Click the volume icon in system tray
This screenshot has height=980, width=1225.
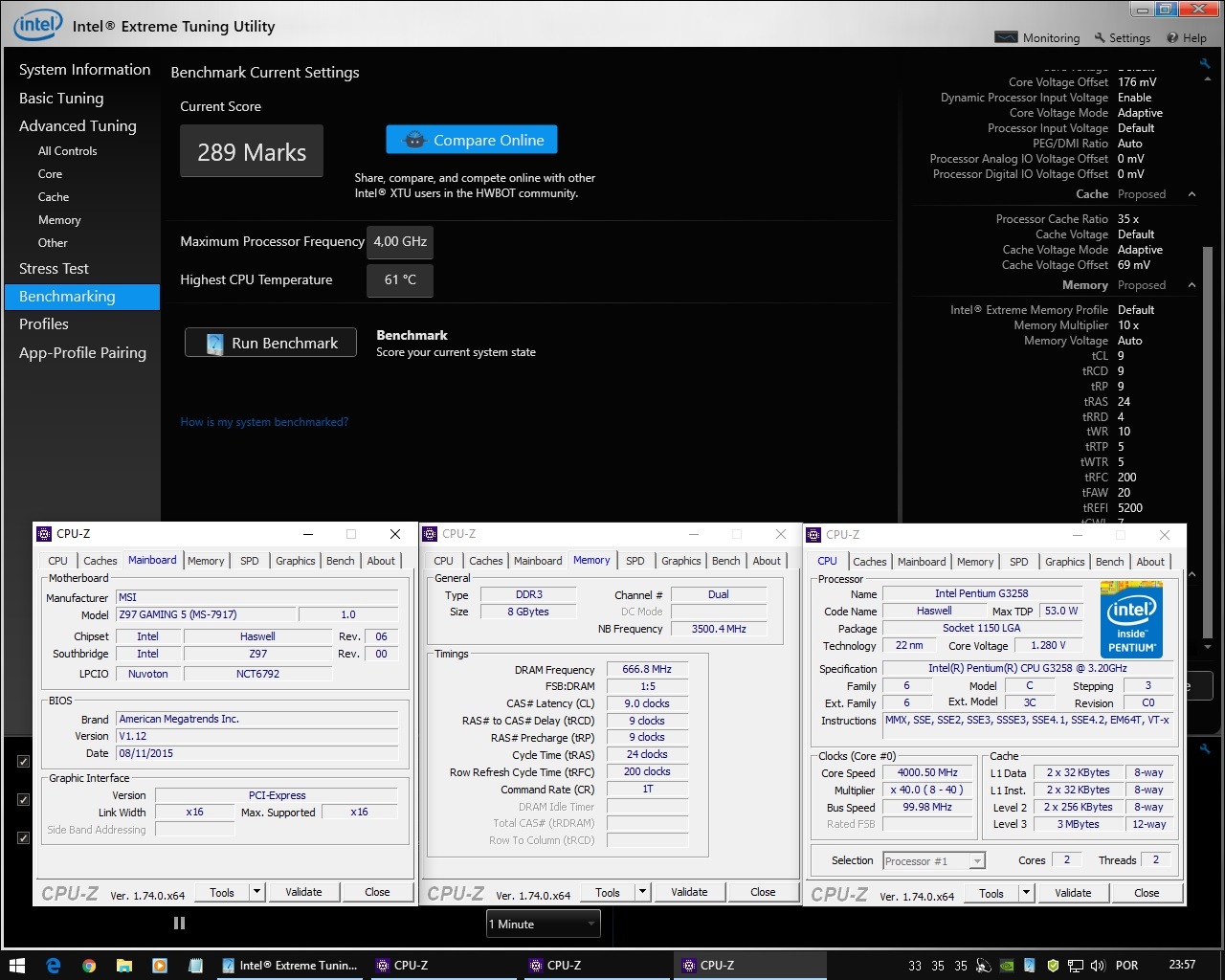pyautogui.click(x=1098, y=966)
